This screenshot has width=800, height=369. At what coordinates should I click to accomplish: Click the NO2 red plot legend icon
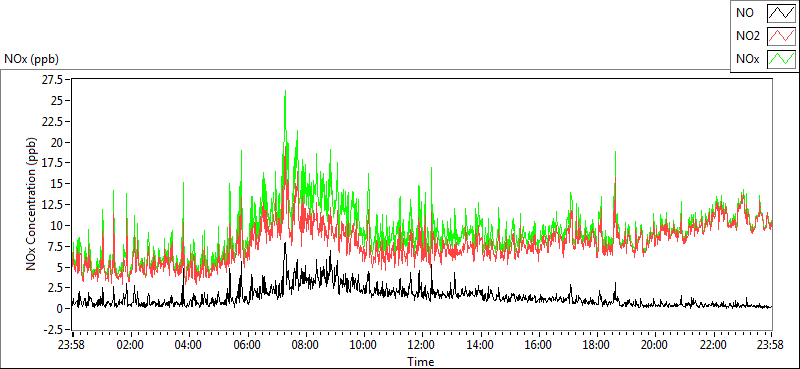[x=781, y=36]
